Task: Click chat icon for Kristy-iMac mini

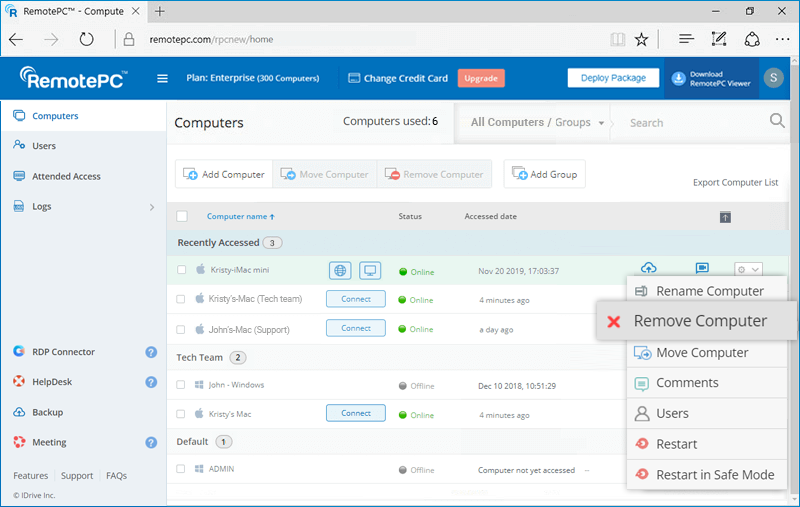Action: tap(702, 268)
